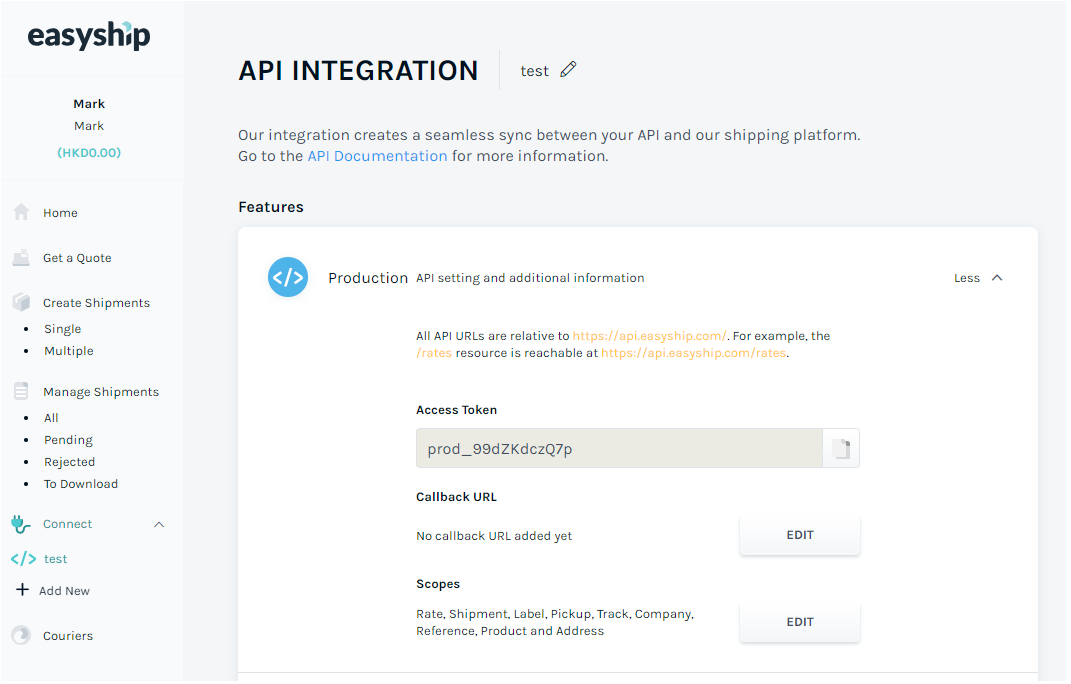Viewport: 1071px width, 684px height.
Task: Click the plus icon for Add New
Action: (23, 590)
